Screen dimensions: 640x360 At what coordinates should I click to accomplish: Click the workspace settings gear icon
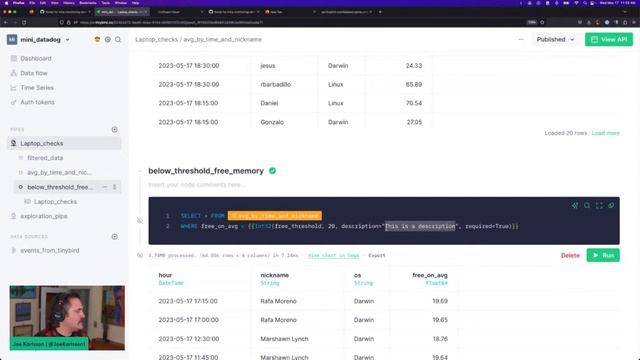(108, 40)
